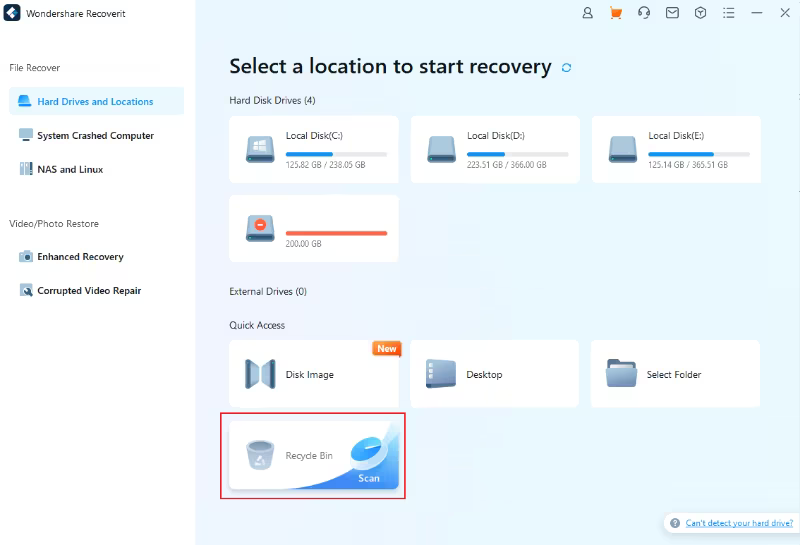Click the orange shopping cart icon
The height and width of the screenshot is (545, 800).
616,13
